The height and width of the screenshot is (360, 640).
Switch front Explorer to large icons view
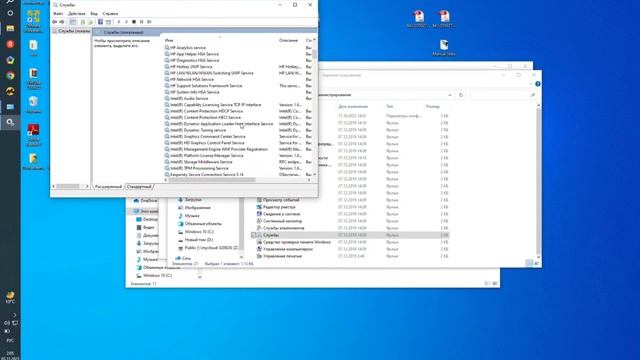pos(536,263)
